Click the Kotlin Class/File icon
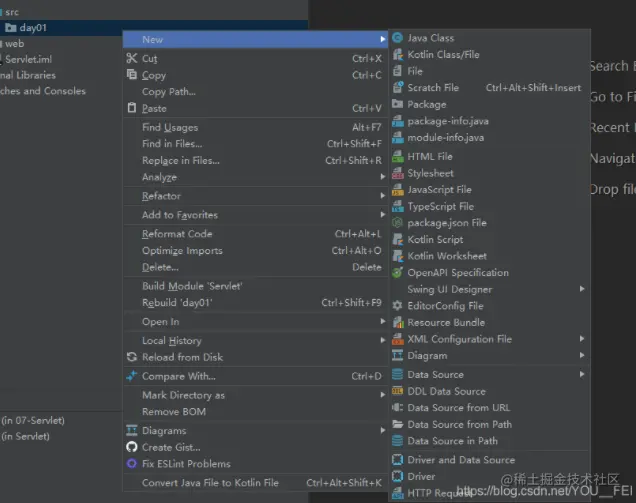 tap(398, 55)
